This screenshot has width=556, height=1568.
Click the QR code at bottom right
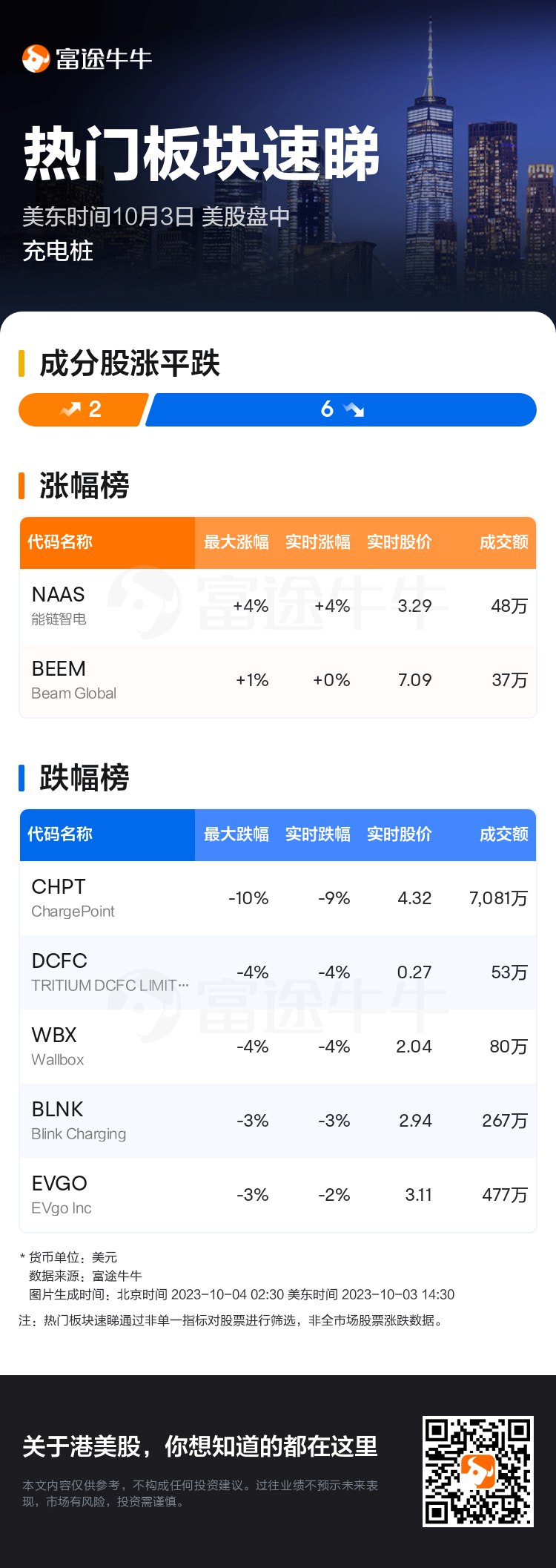pos(477,1471)
